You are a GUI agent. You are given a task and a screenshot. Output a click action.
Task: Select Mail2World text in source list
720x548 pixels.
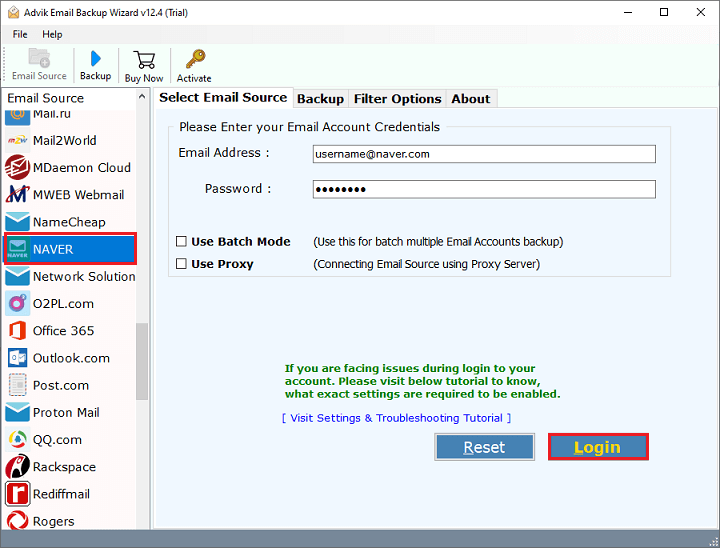[x=65, y=141]
